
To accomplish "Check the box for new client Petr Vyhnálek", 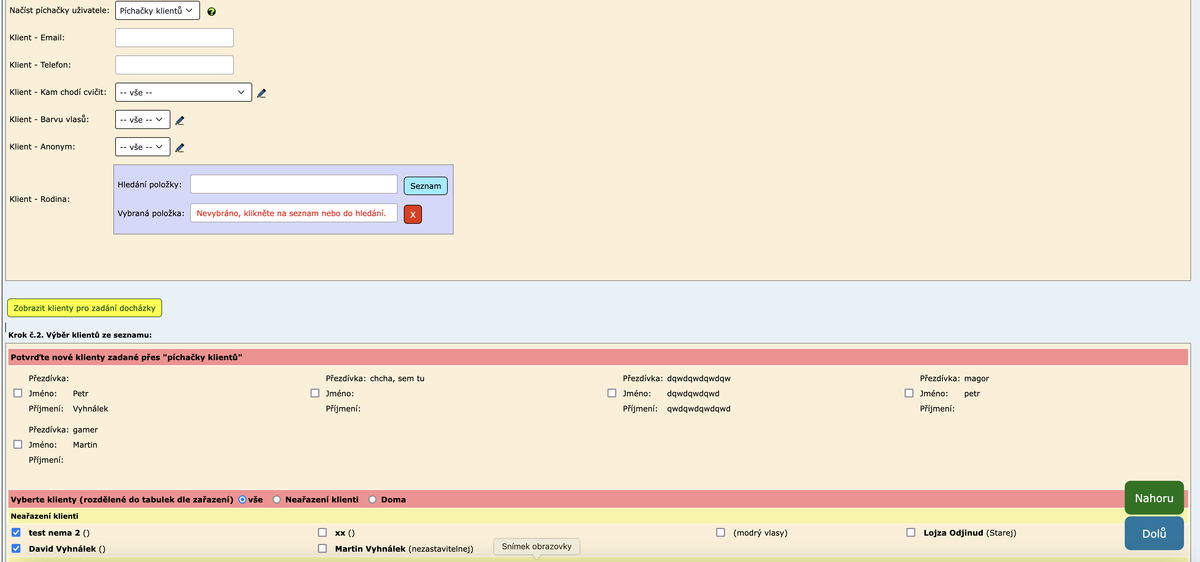I will tap(18, 394).
